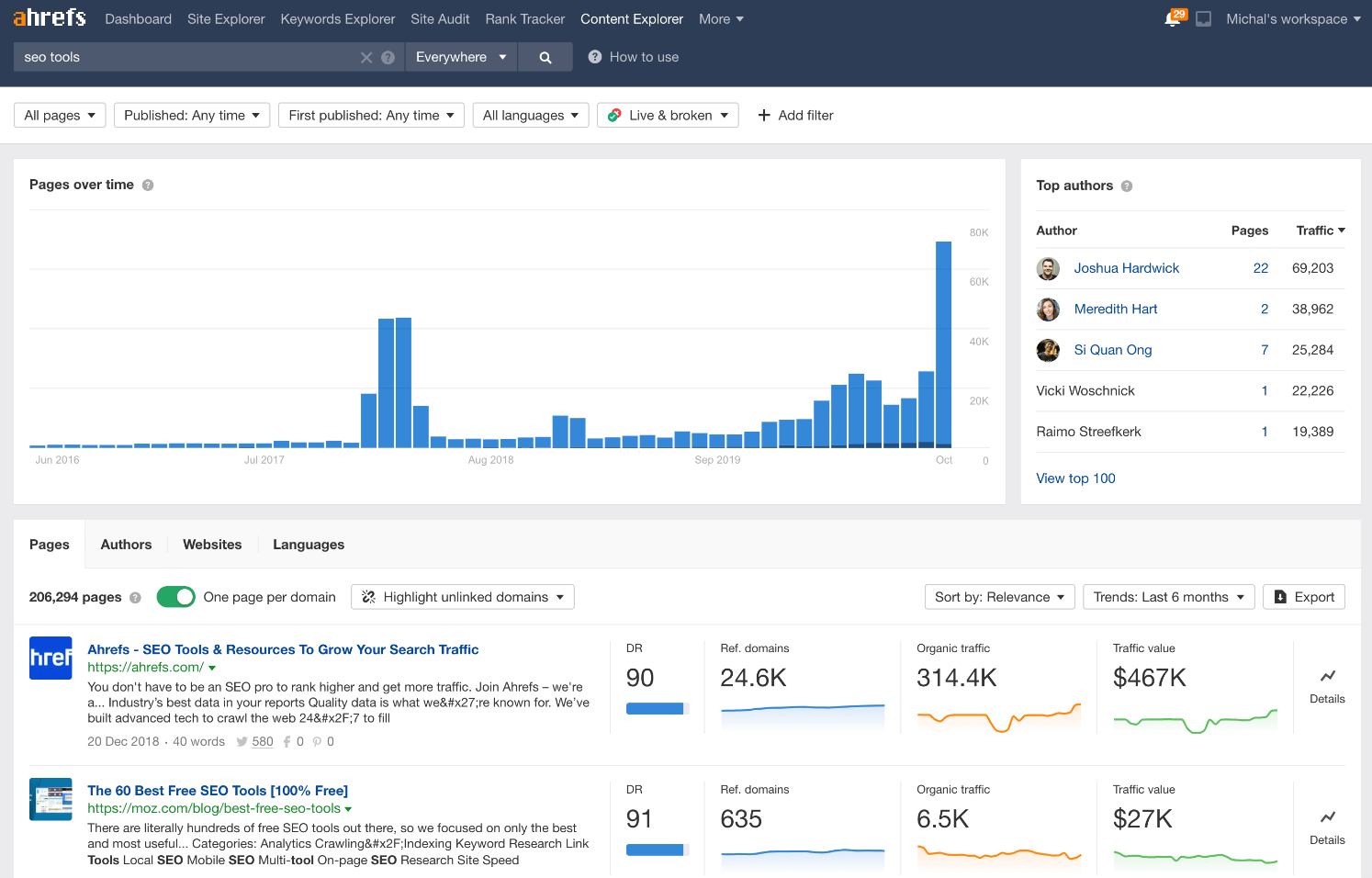Open Keywords Explorer in top navigation
This screenshot has width=1372, height=878.
(338, 18)
